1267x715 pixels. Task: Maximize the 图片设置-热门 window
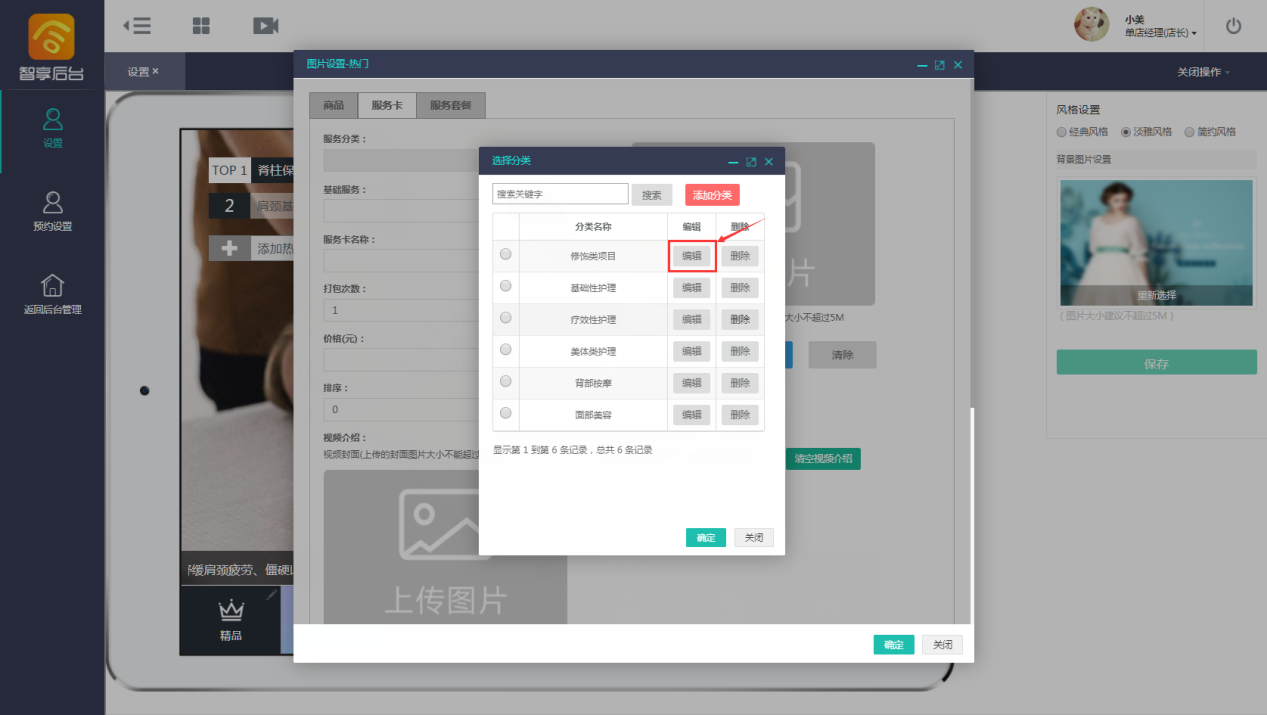940,65
